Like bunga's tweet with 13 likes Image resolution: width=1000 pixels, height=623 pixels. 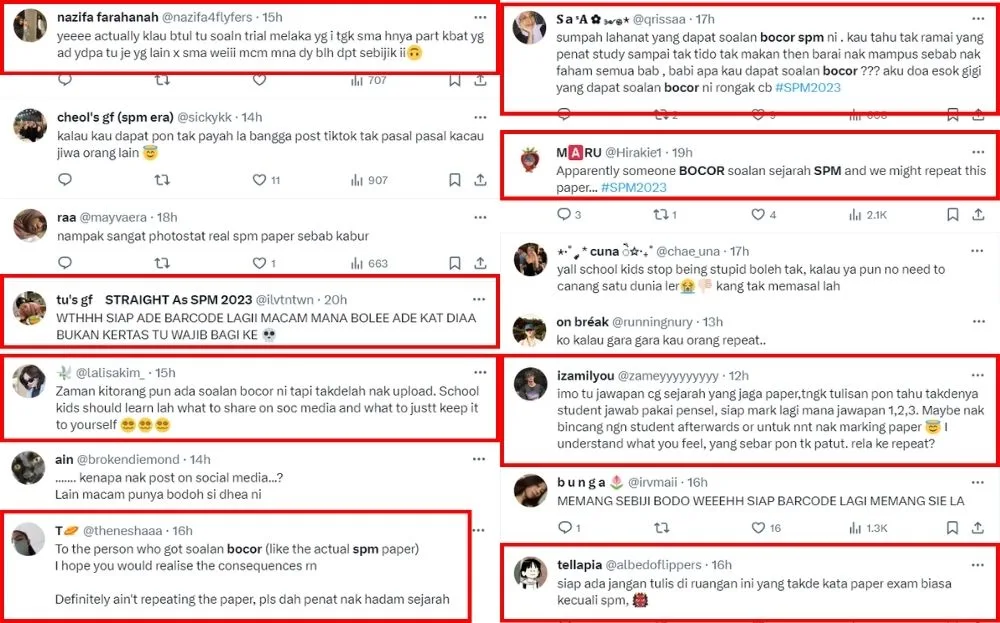[765, 527]
